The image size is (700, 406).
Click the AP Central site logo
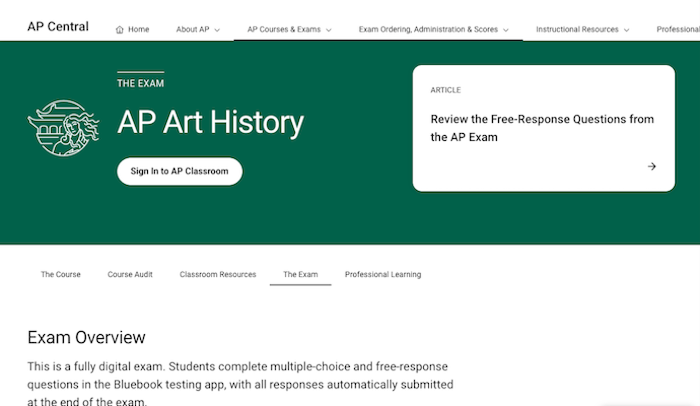(x=58, y=27)
